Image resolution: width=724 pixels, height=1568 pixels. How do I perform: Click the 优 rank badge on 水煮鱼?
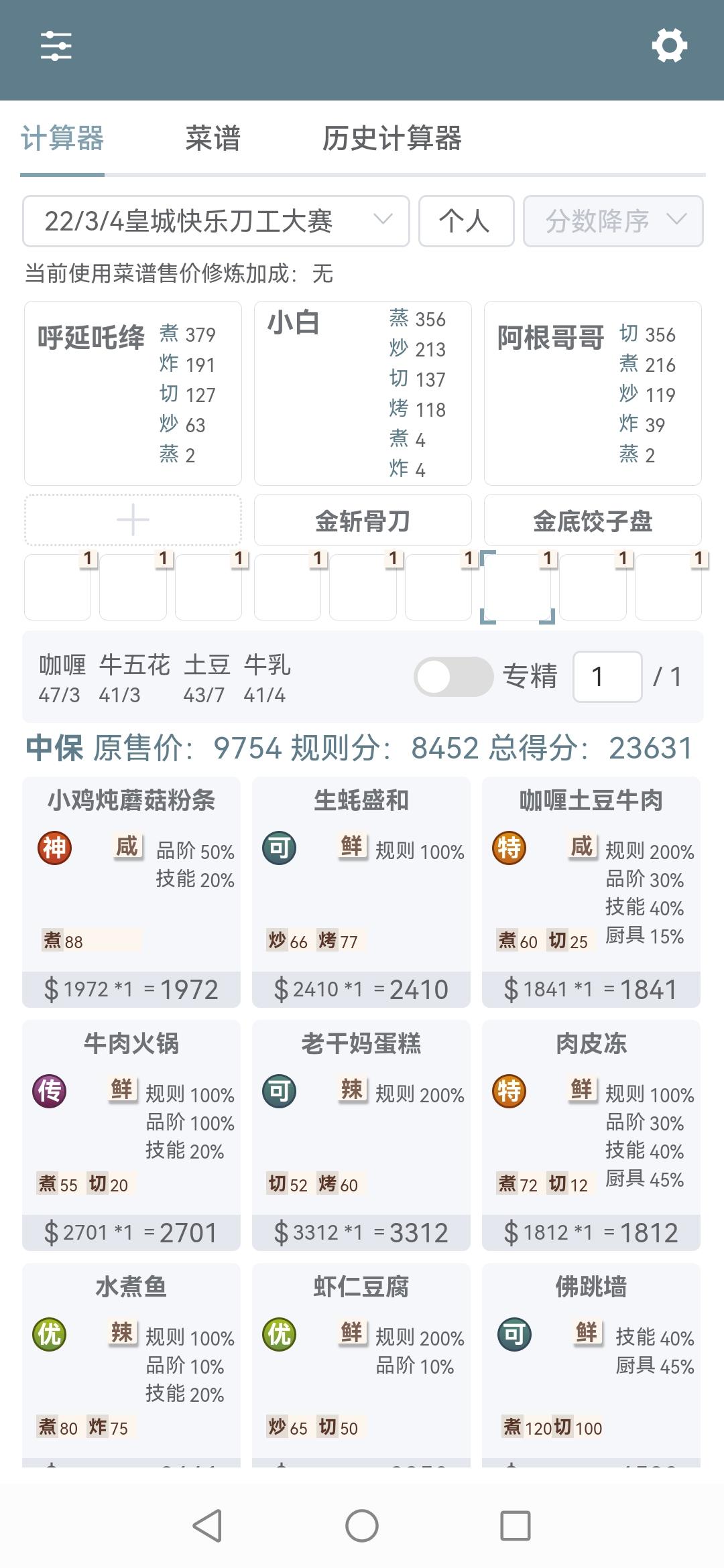point(50,1335)
